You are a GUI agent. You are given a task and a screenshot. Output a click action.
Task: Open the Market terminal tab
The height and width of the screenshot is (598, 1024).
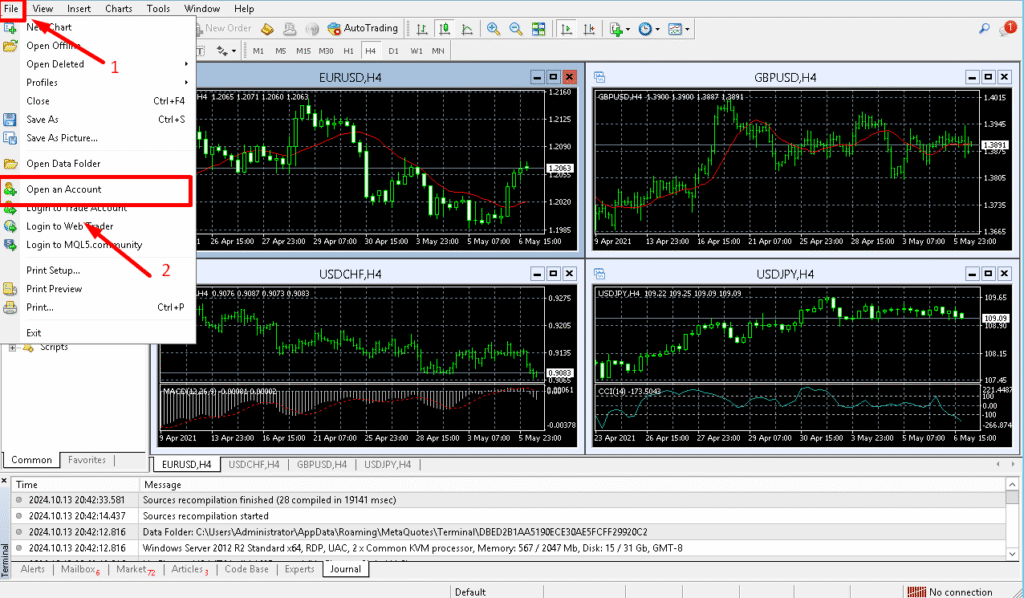[x=135, y=569]
